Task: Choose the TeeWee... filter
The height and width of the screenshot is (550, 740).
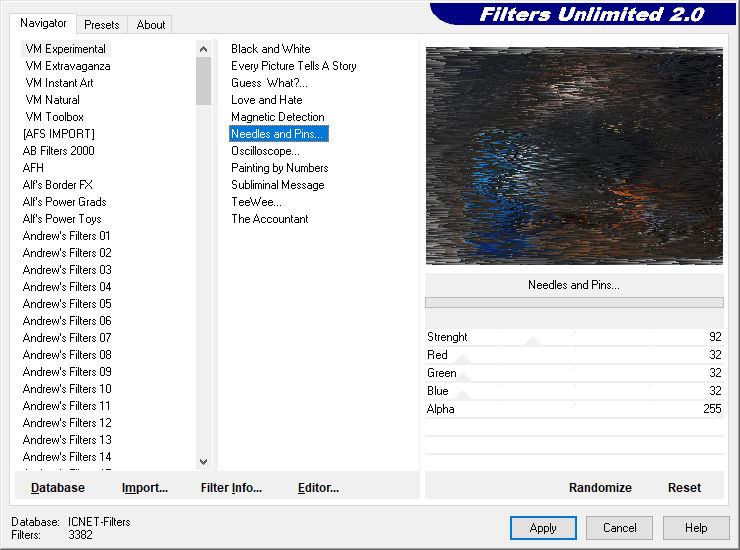Action: point(256,202)
